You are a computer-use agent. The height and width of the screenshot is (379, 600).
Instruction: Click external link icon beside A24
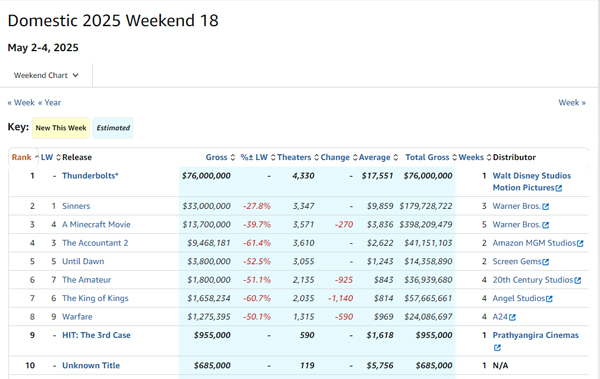[x=512, y=317]
